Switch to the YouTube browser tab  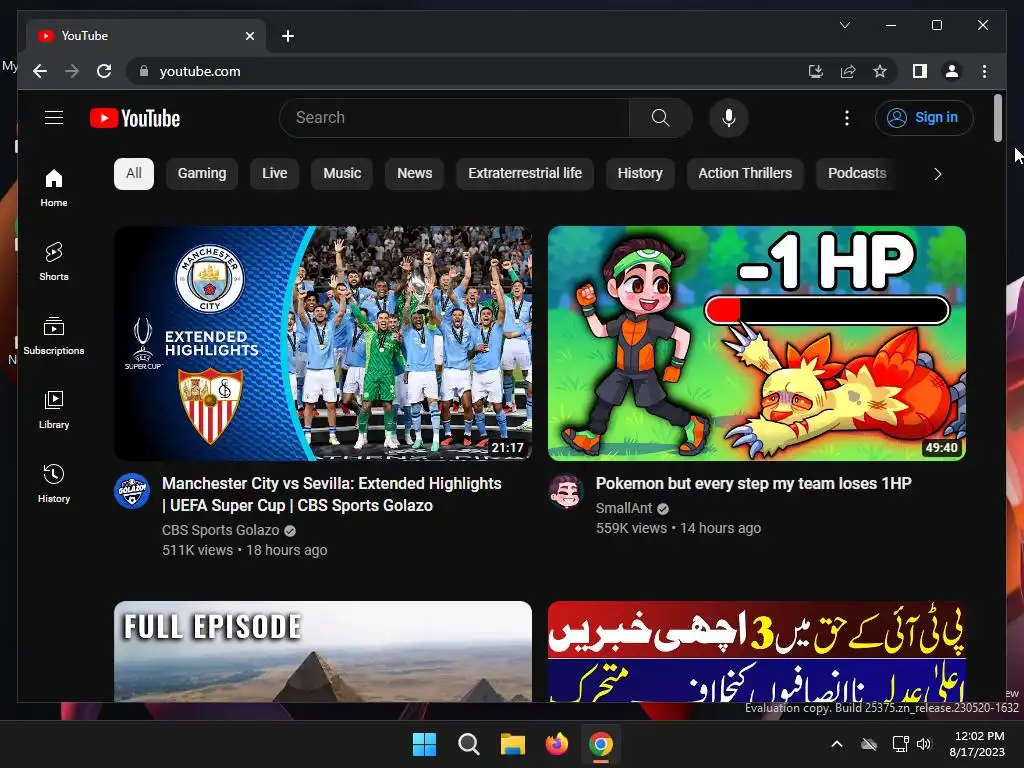coord(146,36)
